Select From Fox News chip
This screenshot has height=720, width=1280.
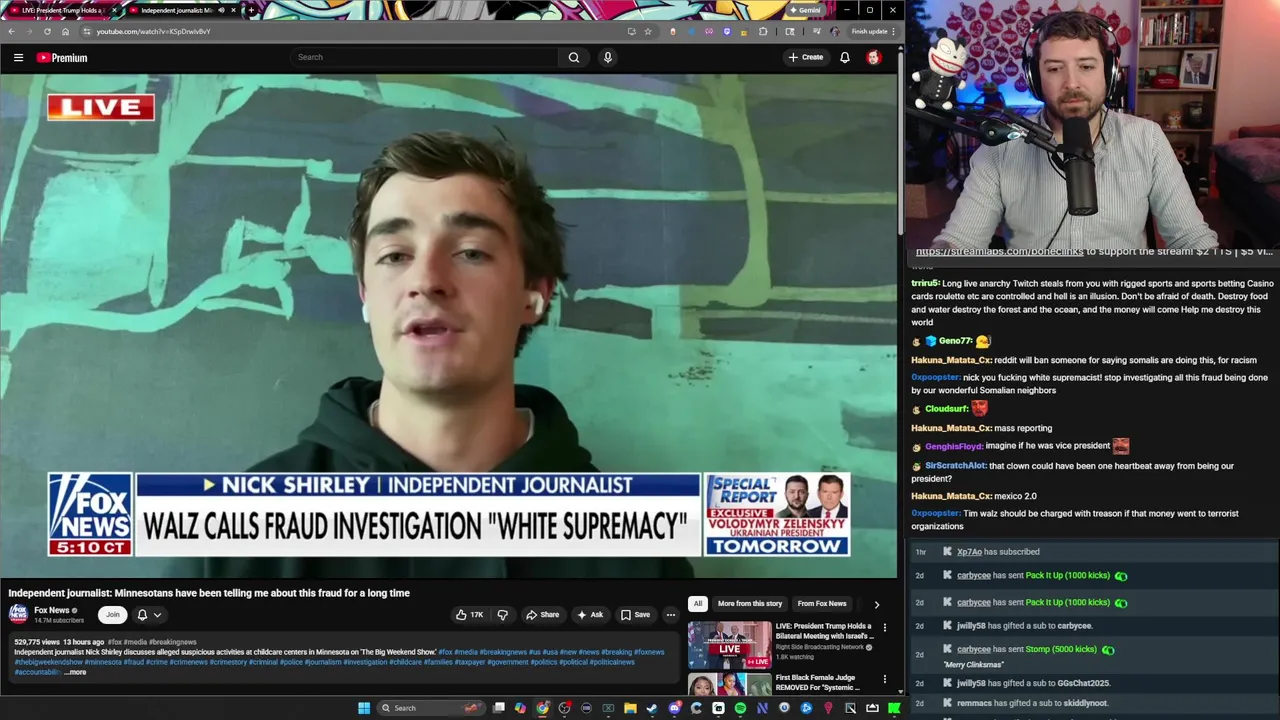[x=822, y=604]
